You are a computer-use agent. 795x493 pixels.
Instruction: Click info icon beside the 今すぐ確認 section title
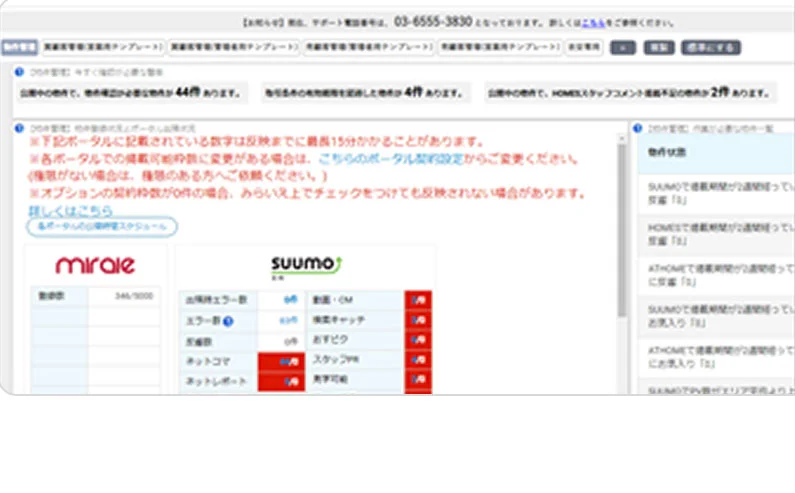tap(19, 72)
